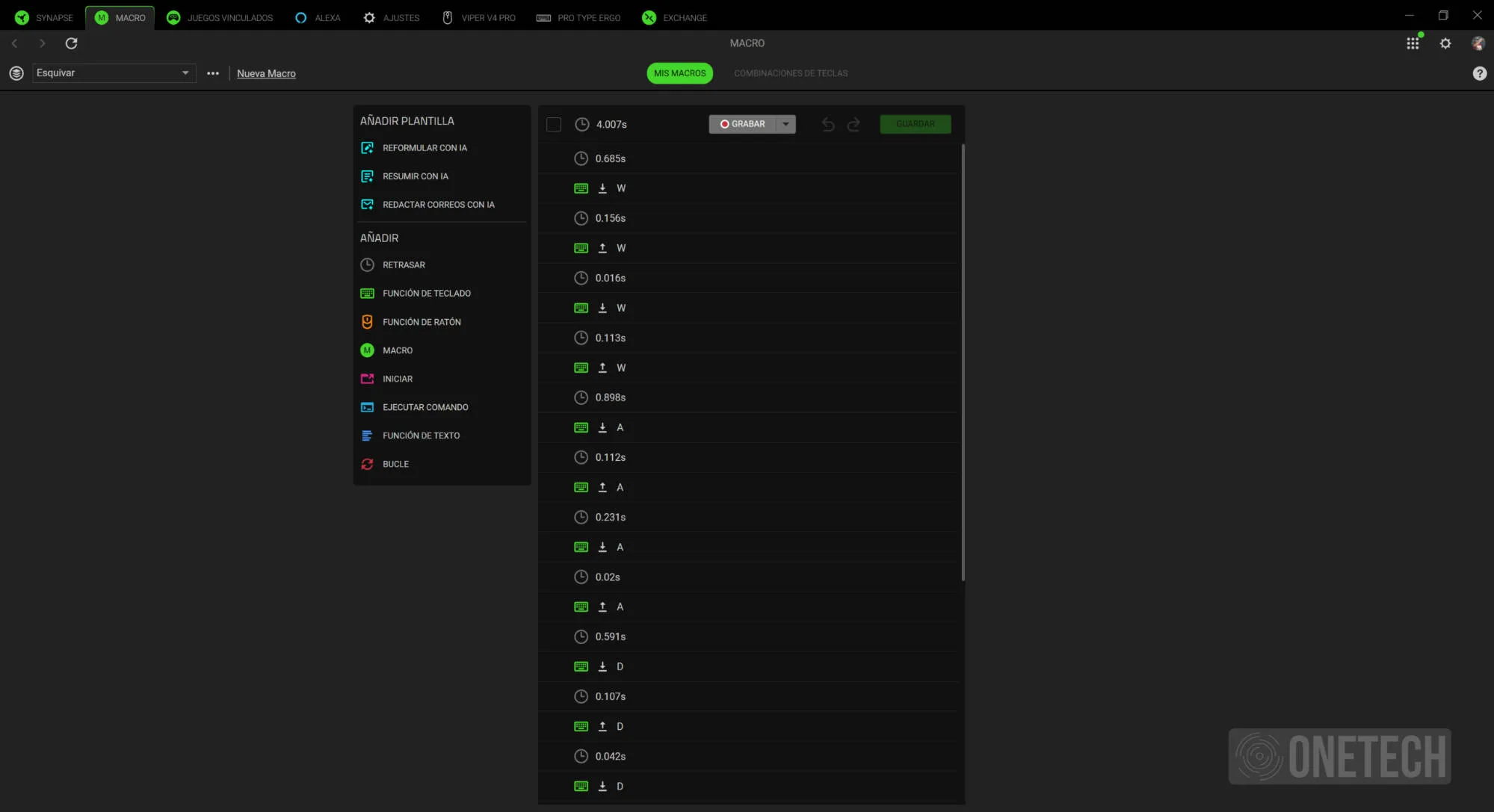
Task: Go to the Ajustes tab
Action: click(x=392, y=17)
